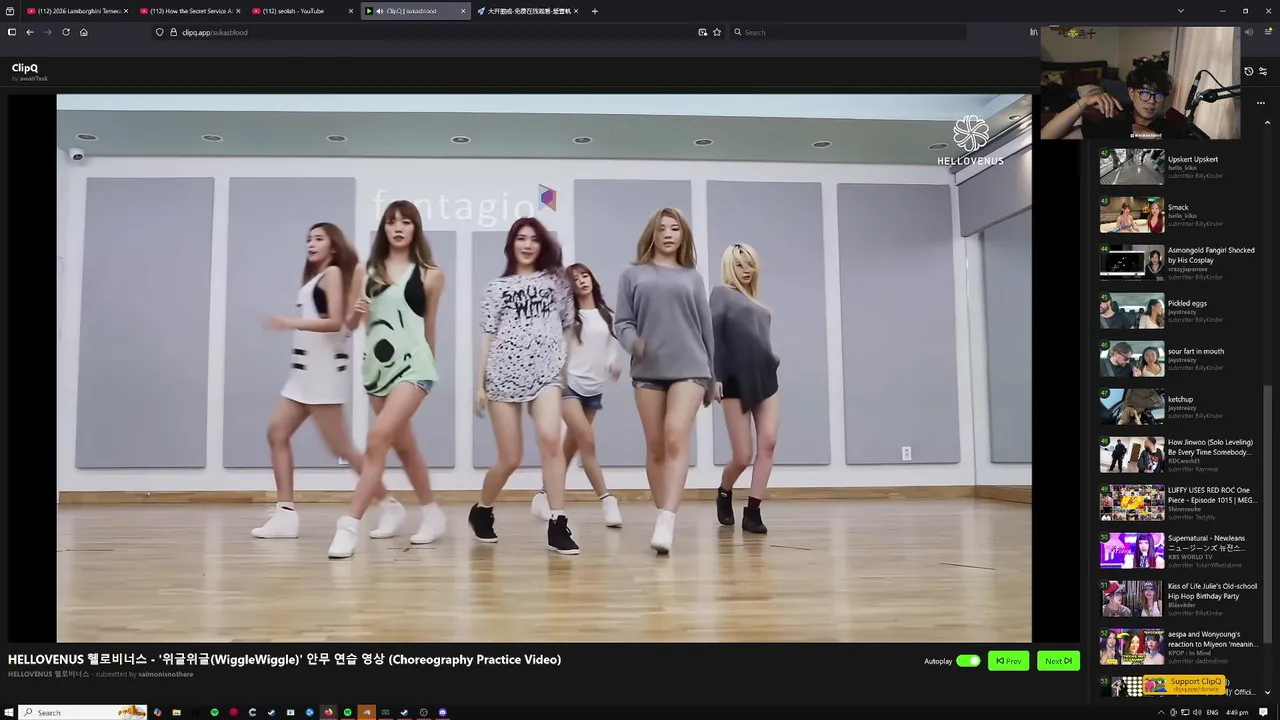1280x720 pixels.
Task: Open File Explorer from the taskbar
Action: [176, 712]
